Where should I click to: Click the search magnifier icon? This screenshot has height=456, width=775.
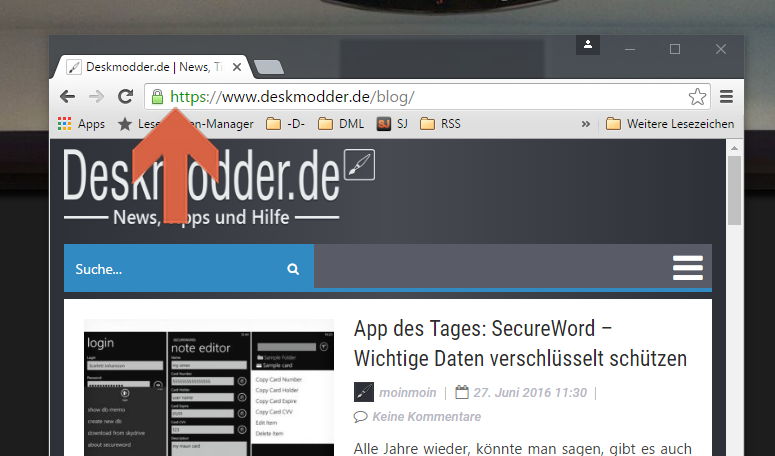[293, 269]
